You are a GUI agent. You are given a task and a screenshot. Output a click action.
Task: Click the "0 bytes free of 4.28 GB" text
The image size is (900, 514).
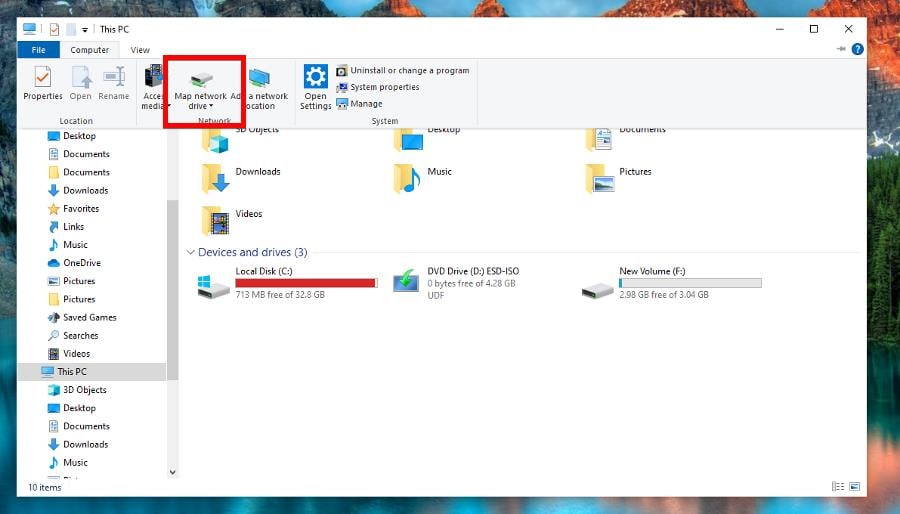471,283
